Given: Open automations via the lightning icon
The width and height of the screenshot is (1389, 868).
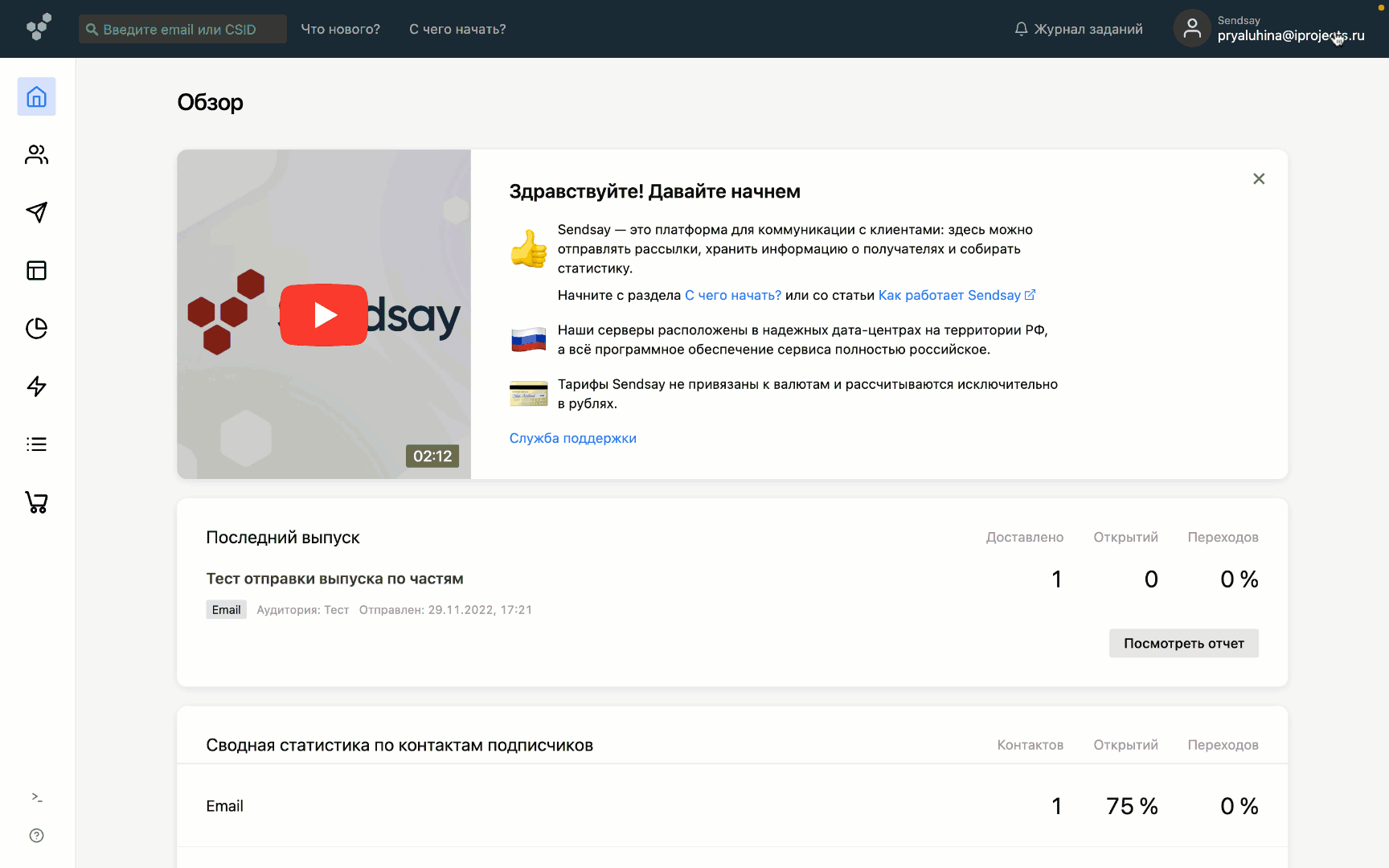Looking at the screenshot, I should [36, 387].
